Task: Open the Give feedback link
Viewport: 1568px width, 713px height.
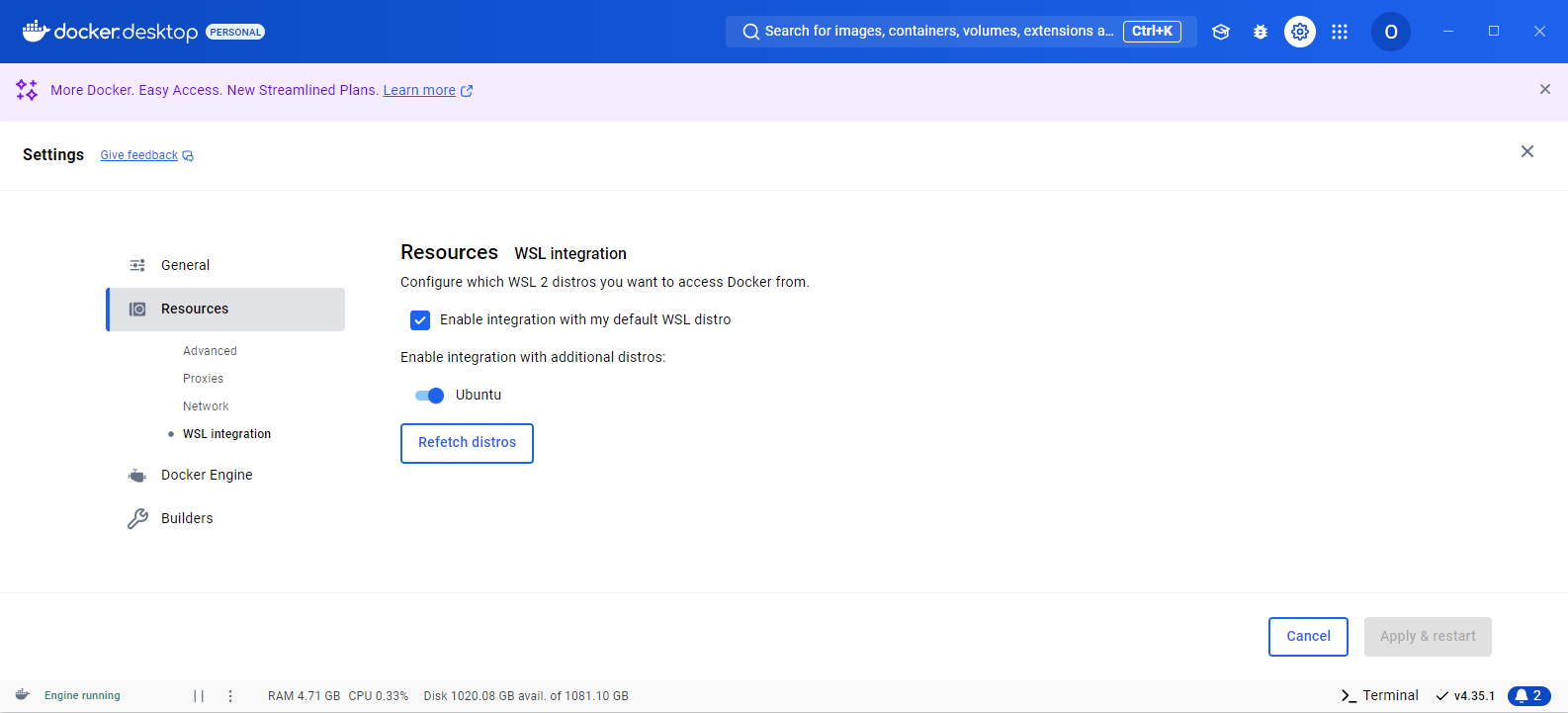Action: 139,155
